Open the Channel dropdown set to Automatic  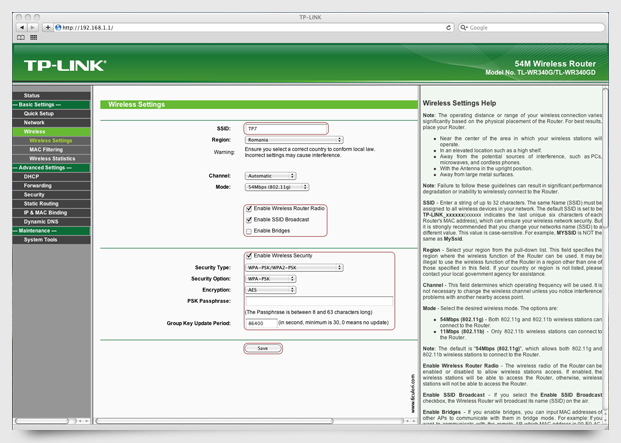click(x=270, y=176)
